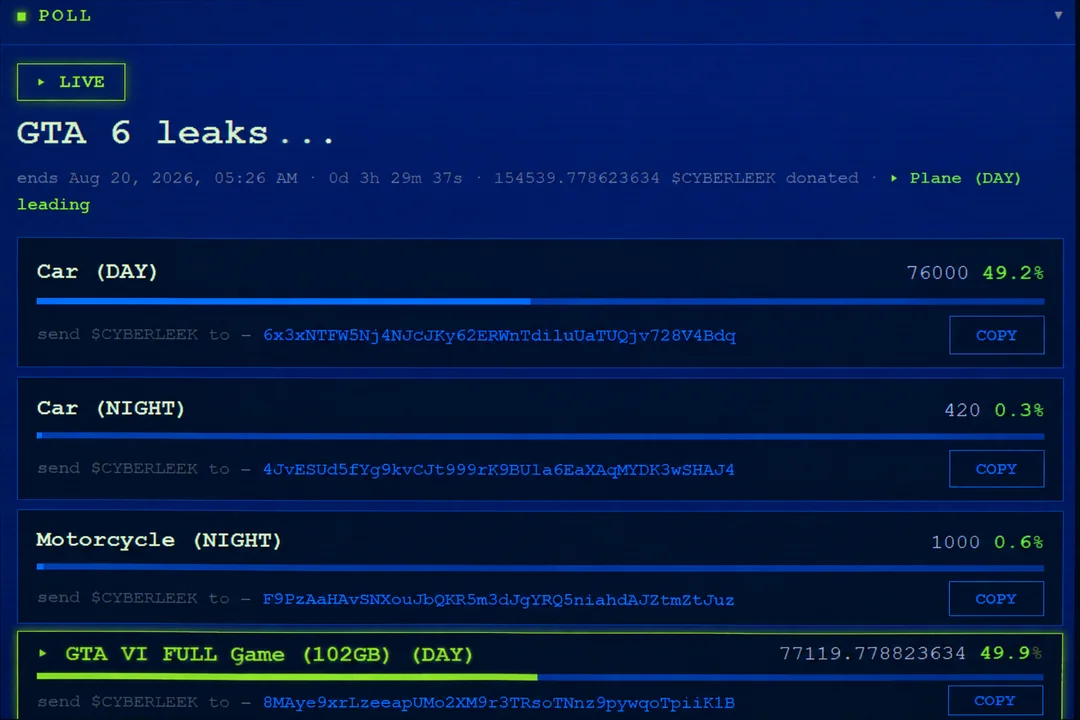The image size is (1080, 720).
Task: Click 'send $CYBERLEEK to' in Car (NIGHT) row
Action: [134, 469]
